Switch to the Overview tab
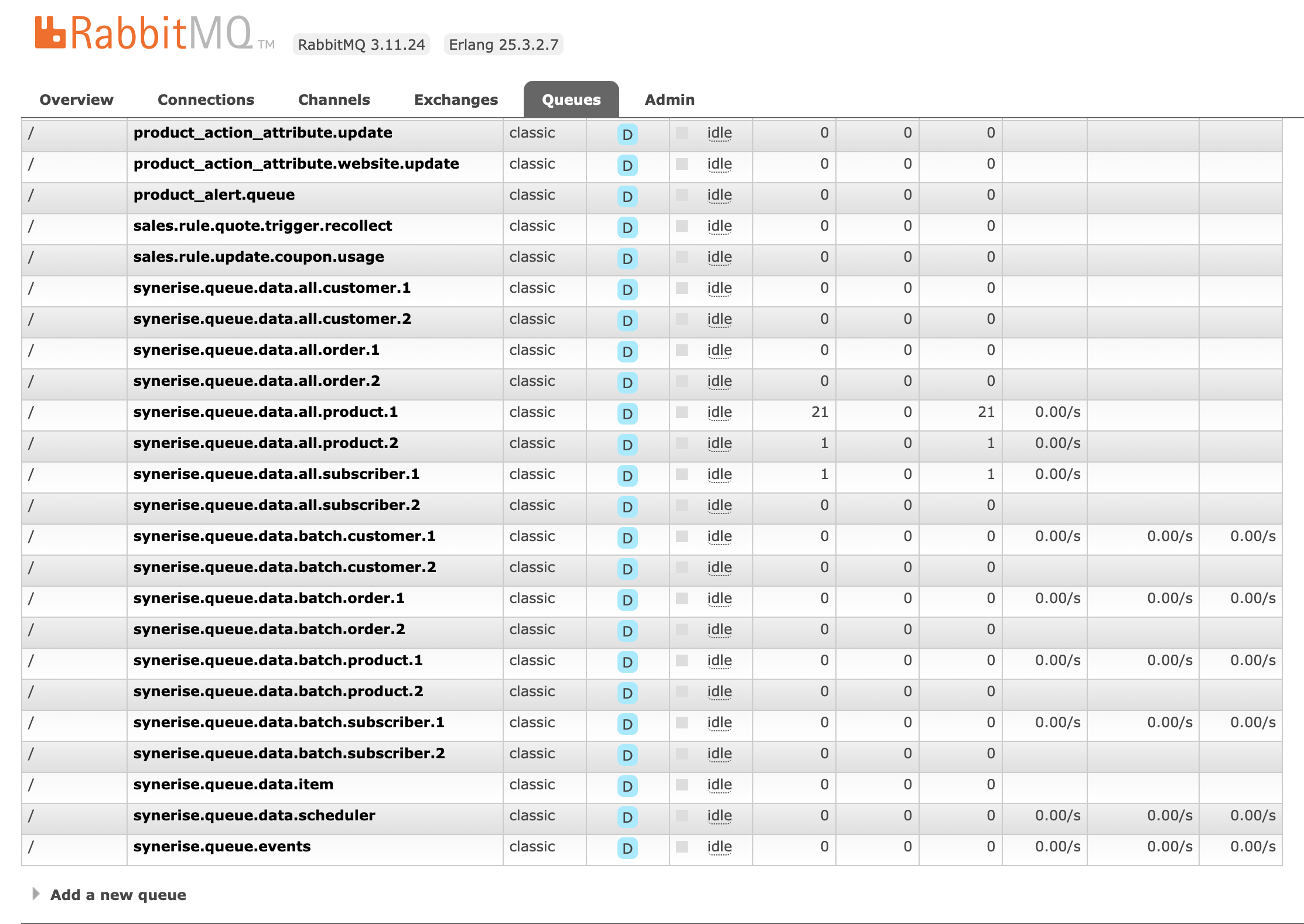The height and width of the screenshot is (924, 1304). 76,100
